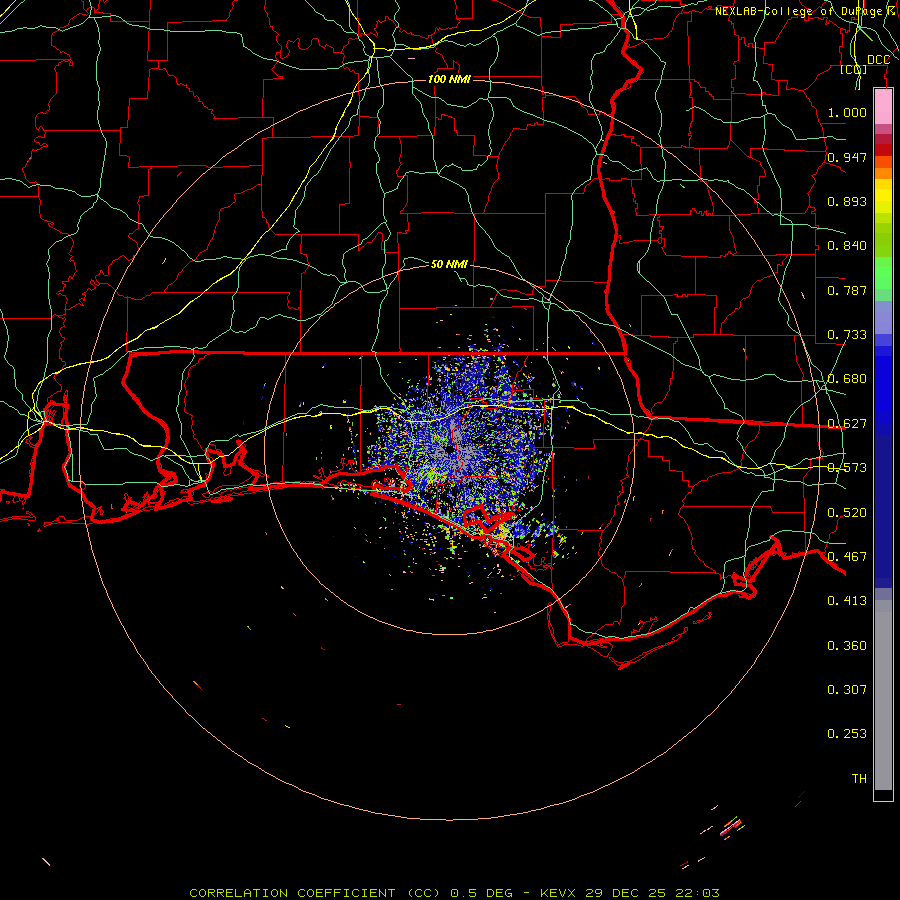The width and height of the screenshot is (900, 900).
Task: Pick the bright green color bar segment
Action: tap(883, 273)
